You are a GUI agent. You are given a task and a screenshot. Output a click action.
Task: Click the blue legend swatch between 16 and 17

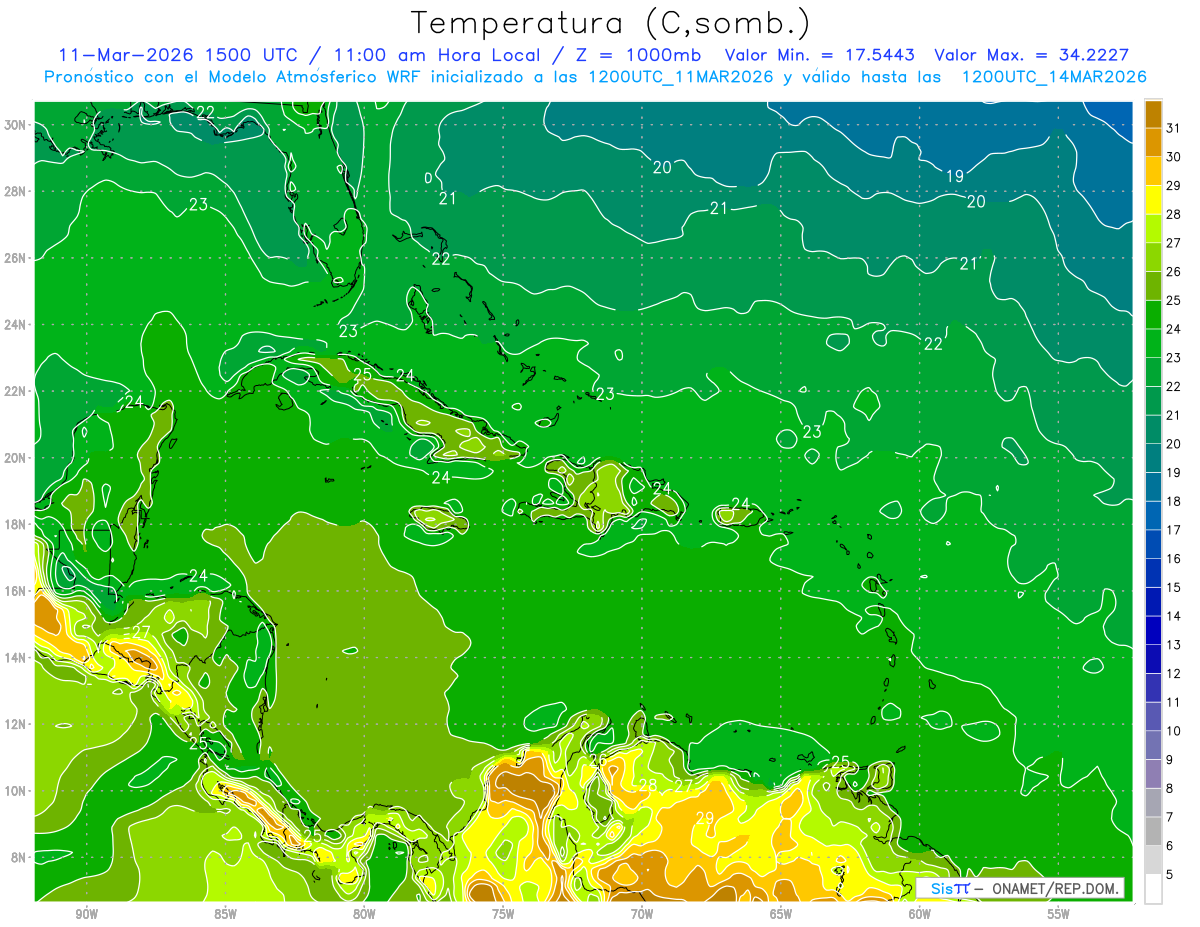[x=1153, y=545]
